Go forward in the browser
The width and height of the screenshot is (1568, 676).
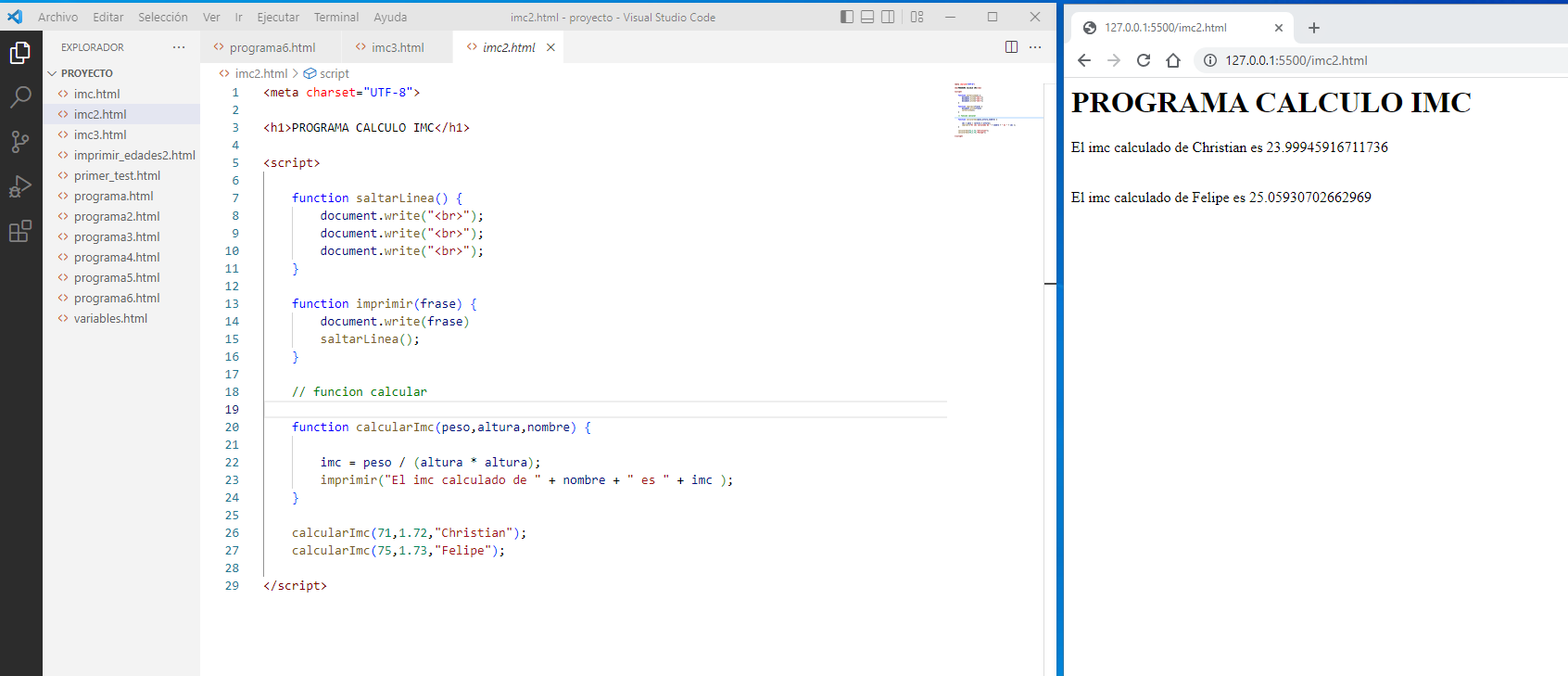(1114, 60)
